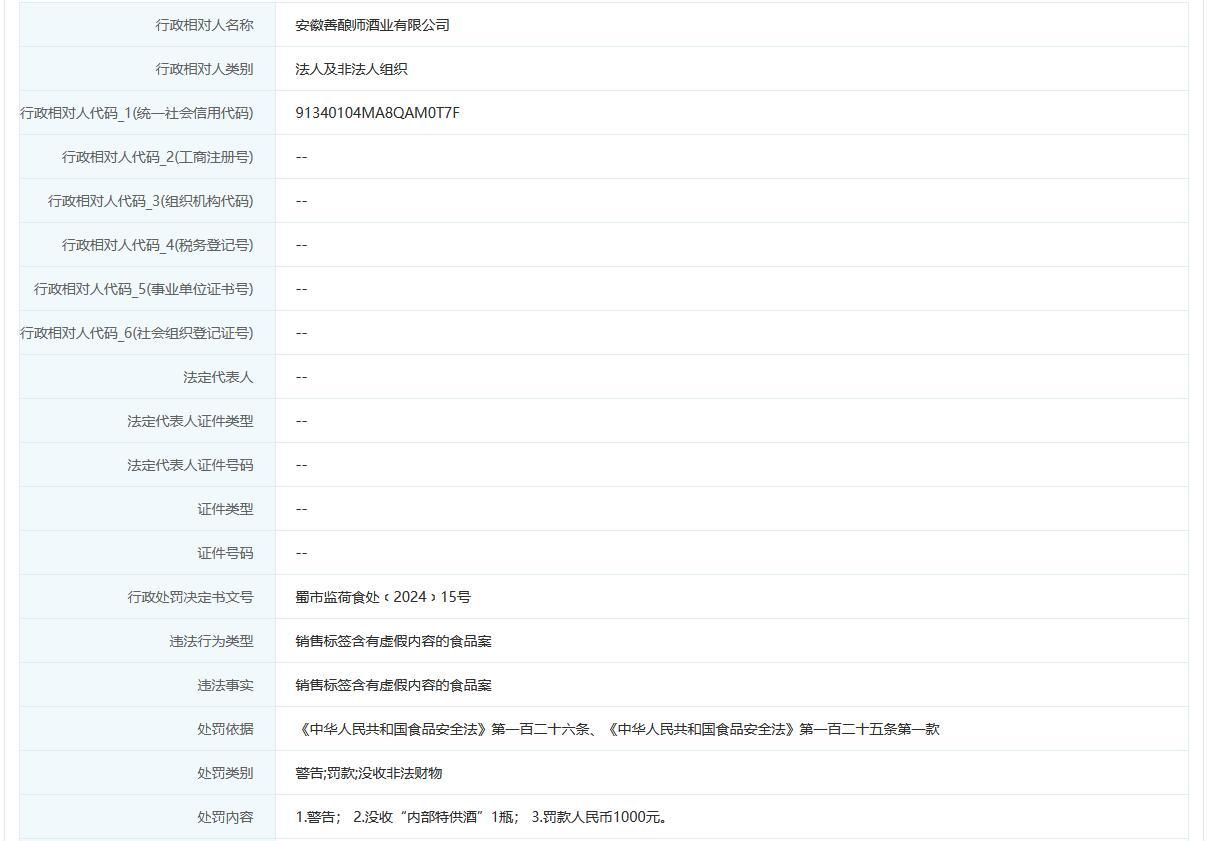
Task: Click label 行政相对人代码_5(事业单位证书号)
Action: pos(144,289)
